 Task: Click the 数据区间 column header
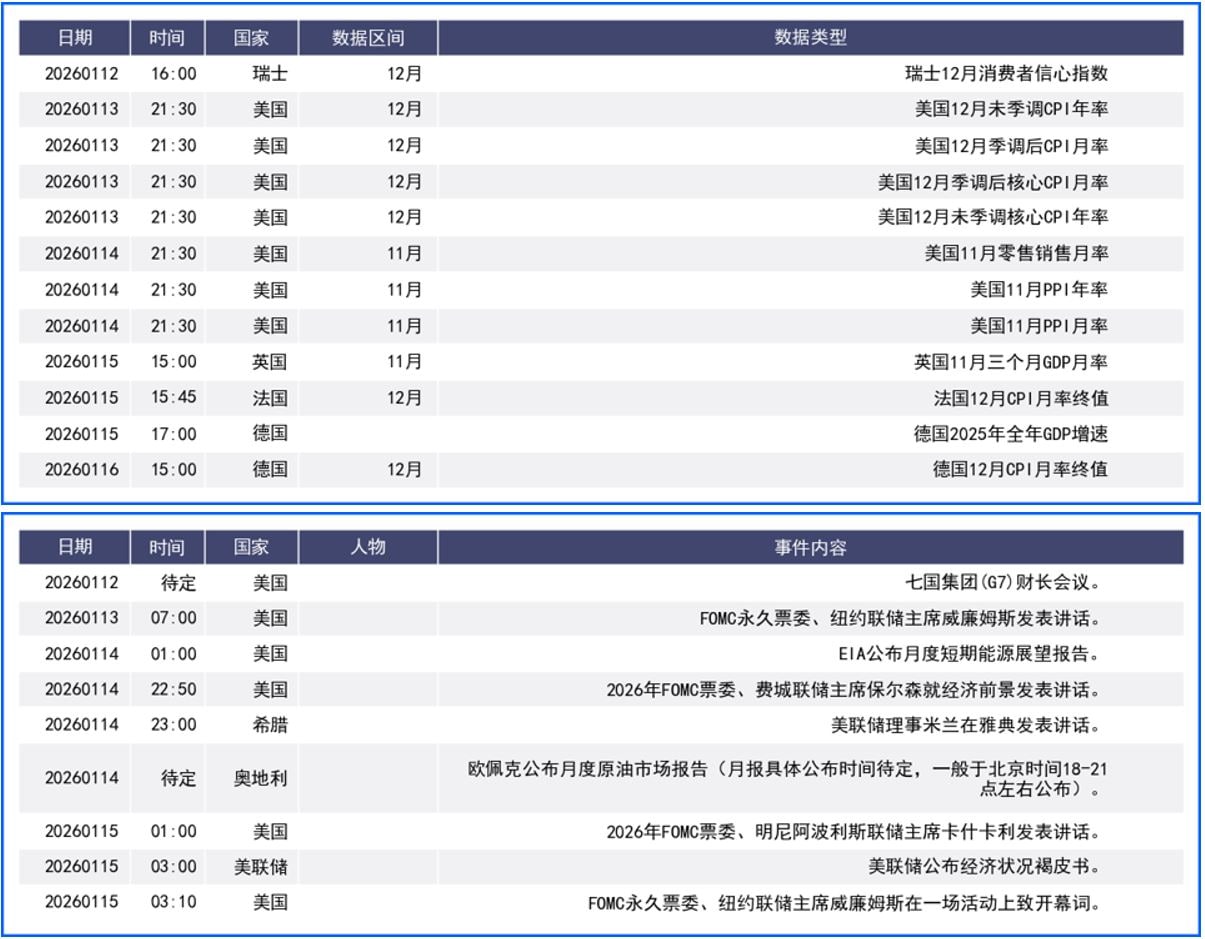368,38
